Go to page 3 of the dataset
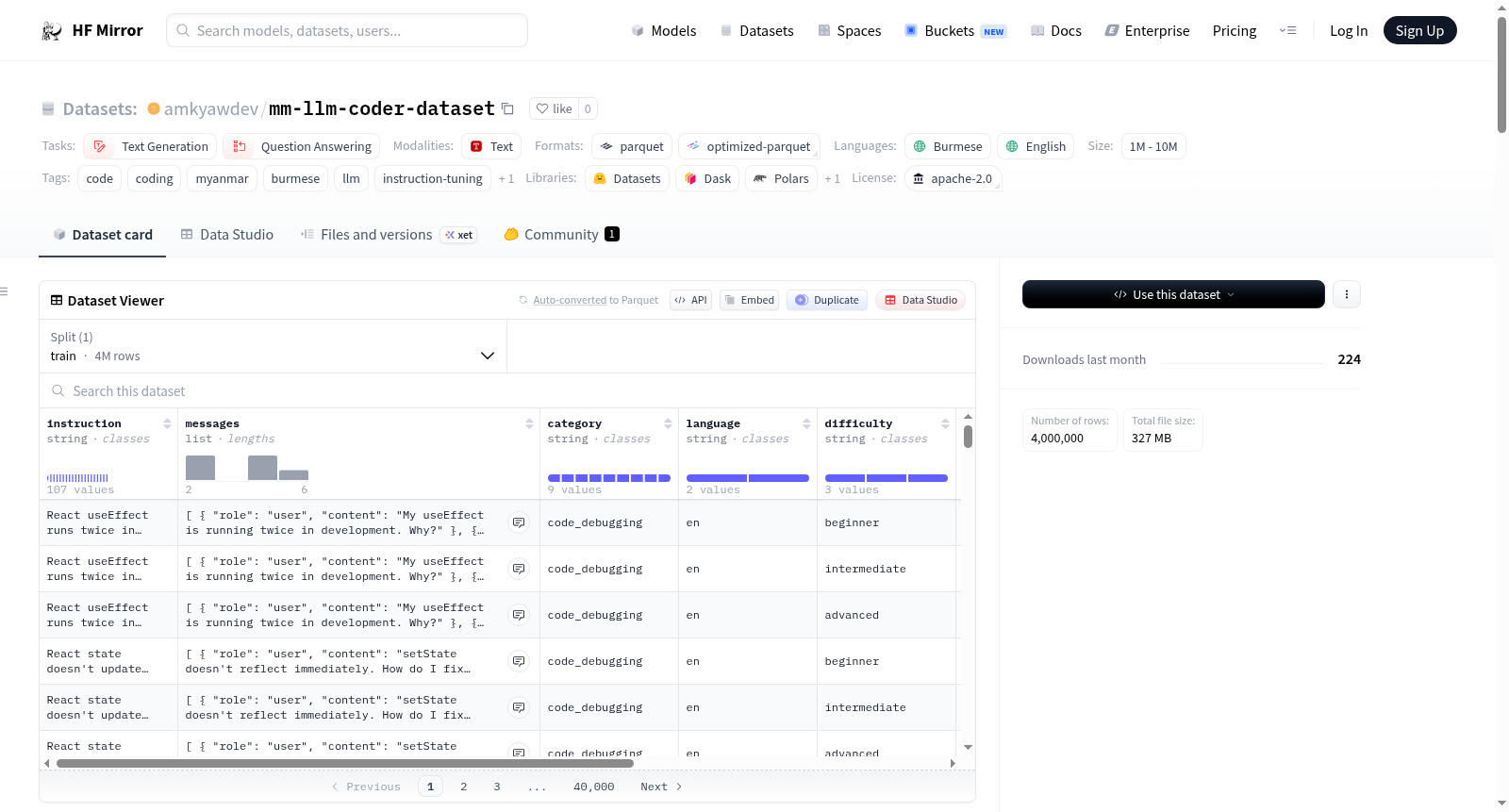1509x812 pixels. click(x=497, y=787)
